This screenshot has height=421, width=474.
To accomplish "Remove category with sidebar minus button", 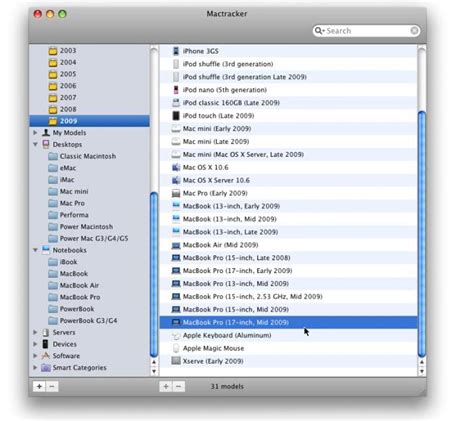I will pyautogui.click(x=52, y=387).
